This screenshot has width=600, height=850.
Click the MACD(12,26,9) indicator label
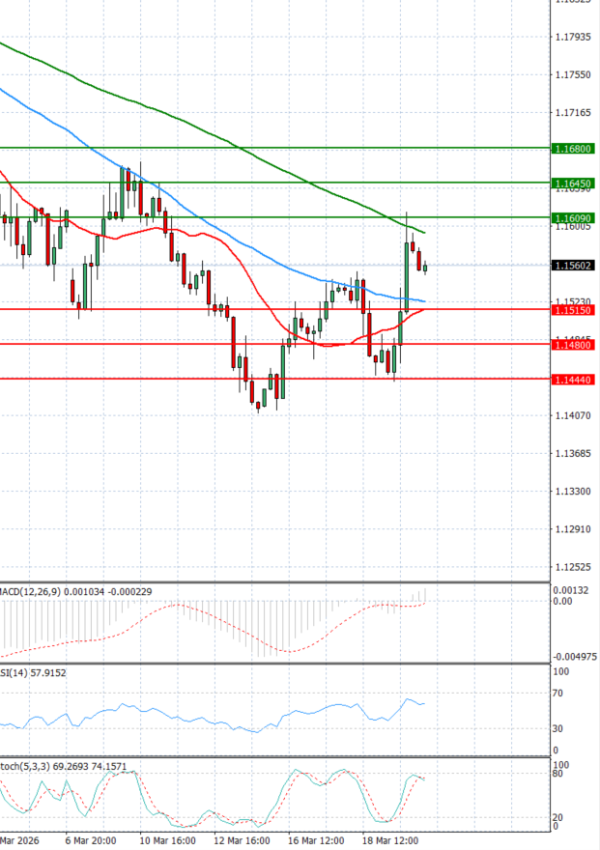75,592
